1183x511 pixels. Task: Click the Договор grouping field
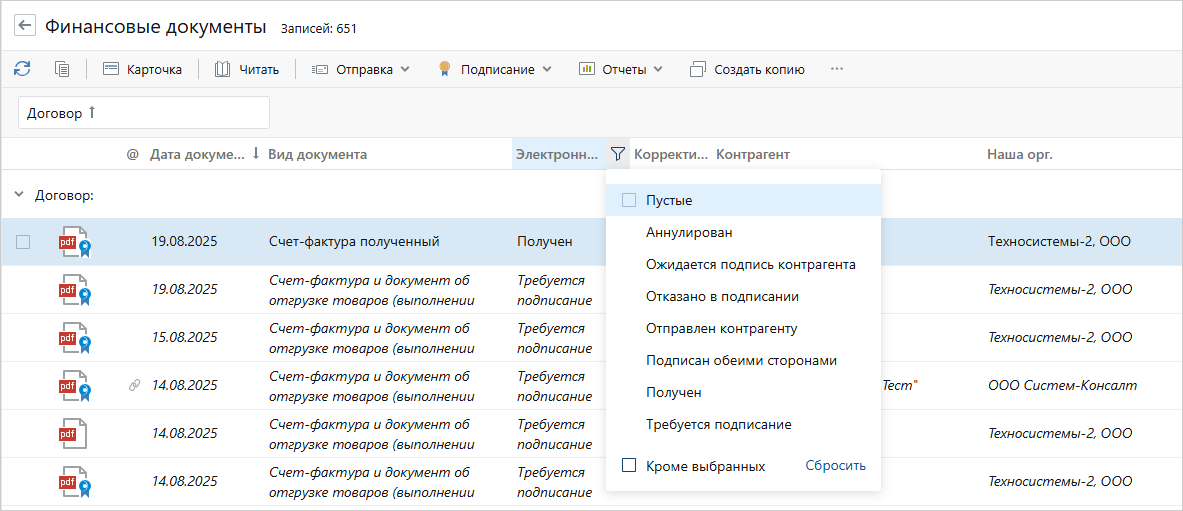[x=144, y=113]
